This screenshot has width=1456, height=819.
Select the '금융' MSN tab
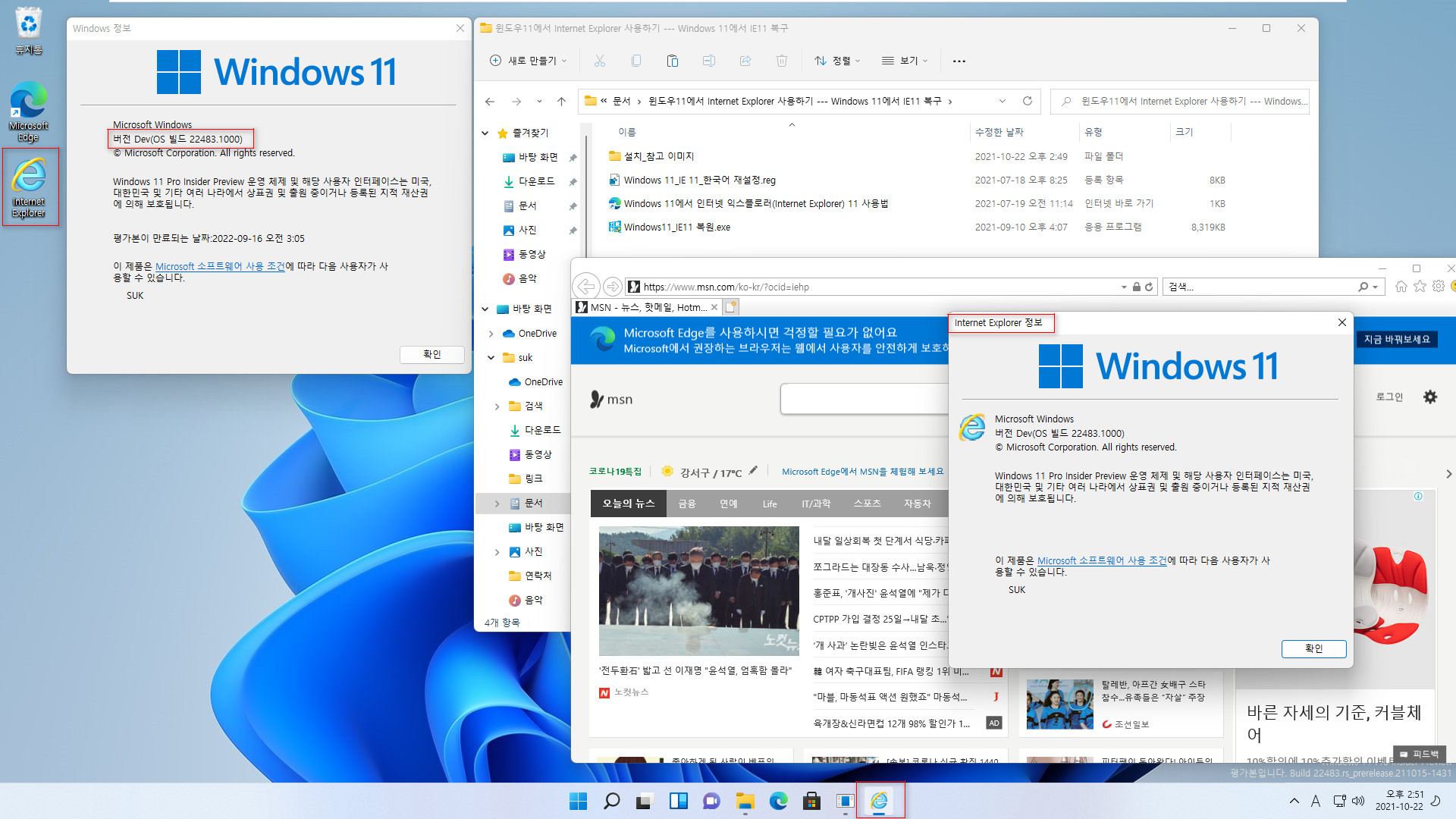coord(687,504)
